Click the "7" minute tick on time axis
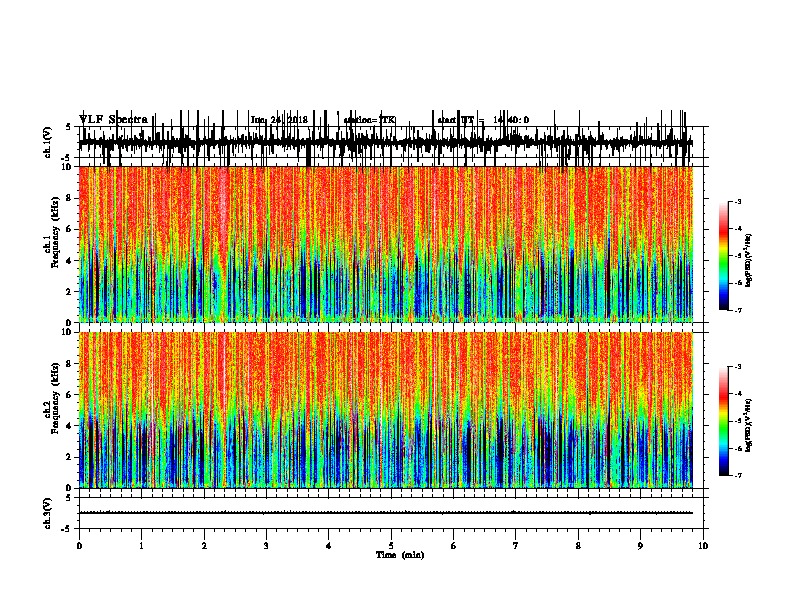This screenshot has width=792, height=612. tap(516, 545)
